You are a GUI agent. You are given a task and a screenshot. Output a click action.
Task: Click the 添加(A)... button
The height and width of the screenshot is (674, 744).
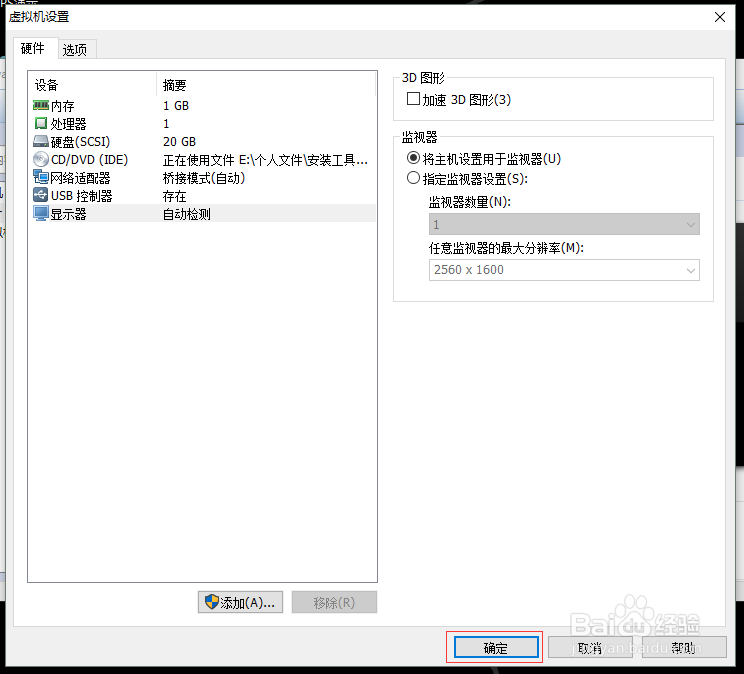[x=241, y=602]
